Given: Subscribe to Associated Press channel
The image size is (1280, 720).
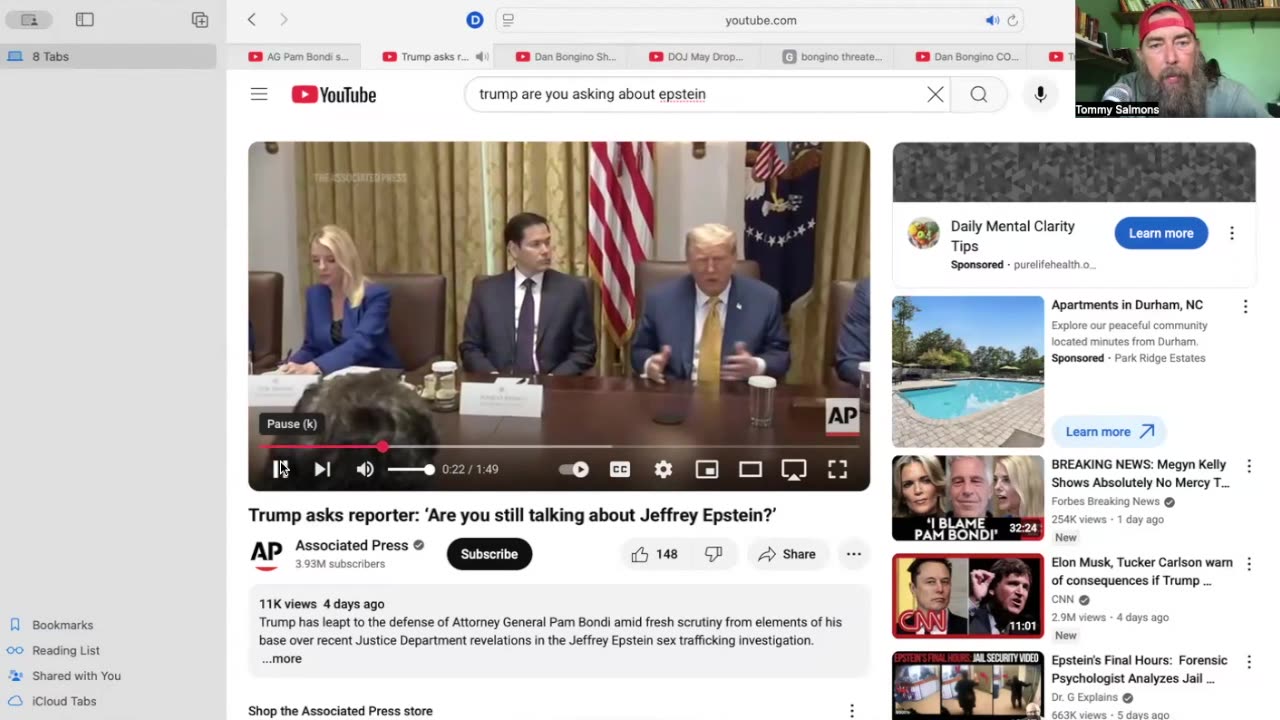Looking at the screenshot, I should [x=489, y=554].
